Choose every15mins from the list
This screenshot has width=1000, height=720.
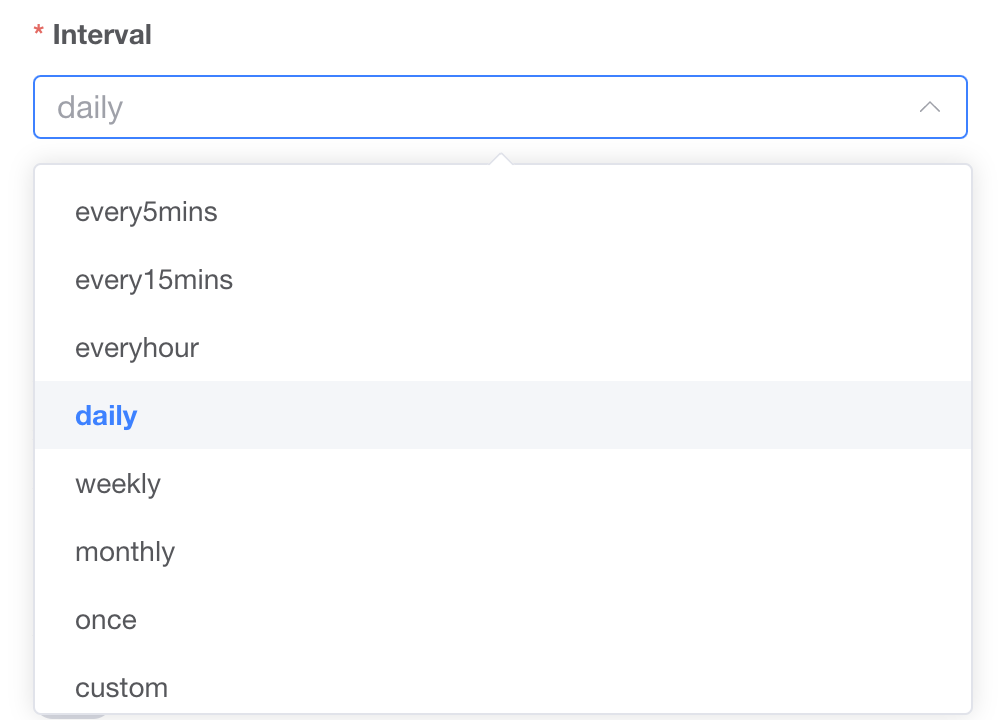click(x=154, y=280)
